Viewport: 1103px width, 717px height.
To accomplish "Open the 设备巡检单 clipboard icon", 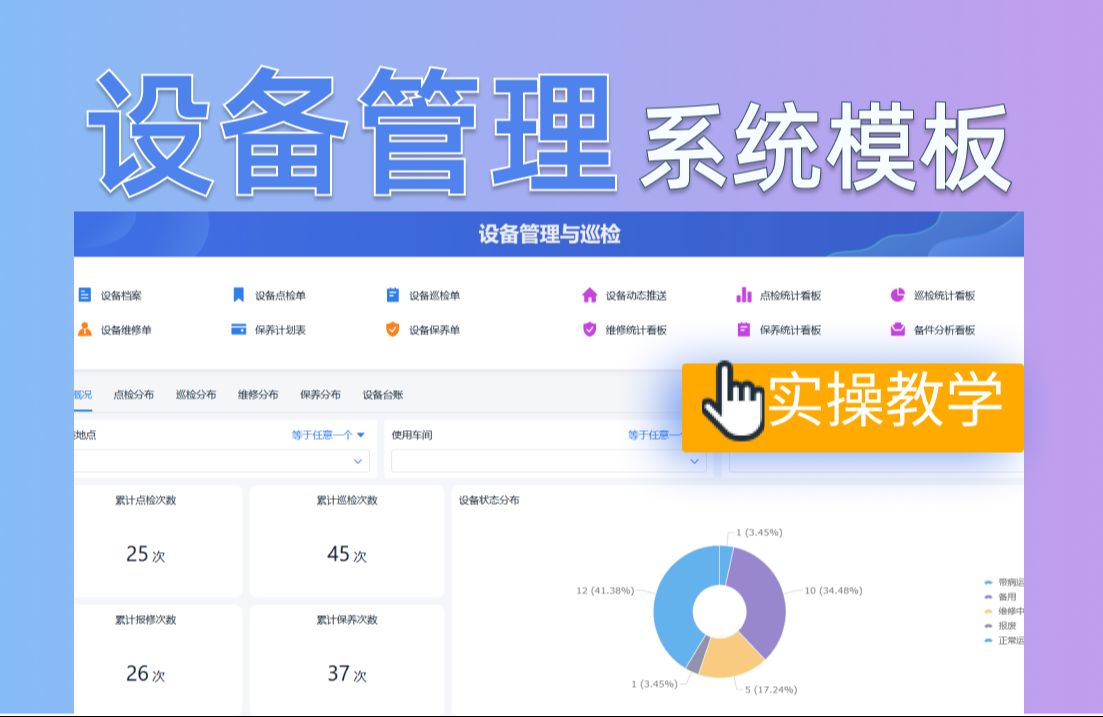I will tap(393, 295).
